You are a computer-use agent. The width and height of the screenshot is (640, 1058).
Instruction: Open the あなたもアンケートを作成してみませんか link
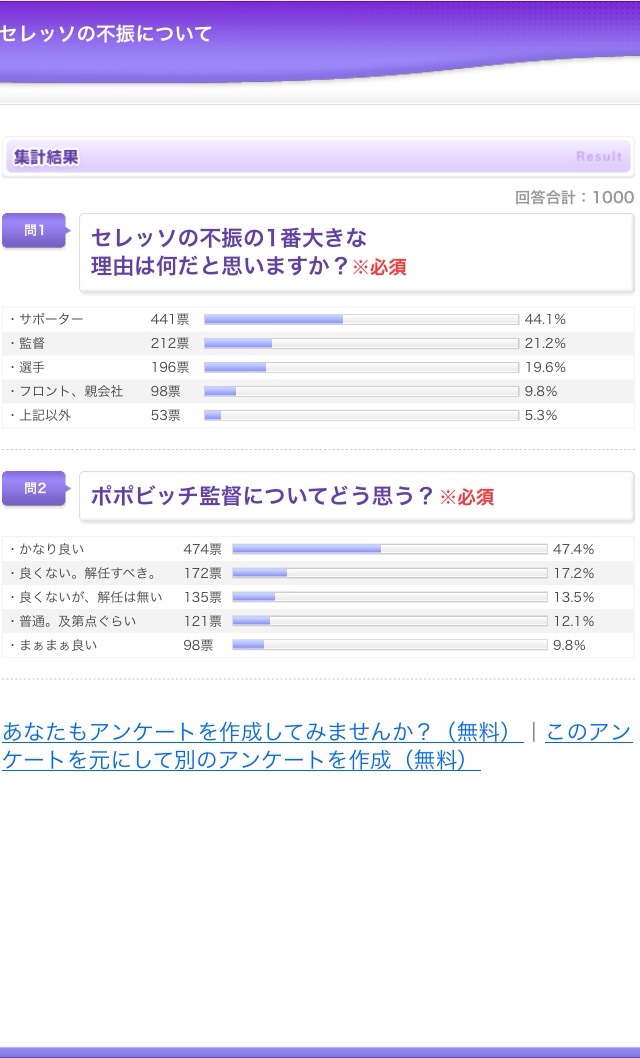coord(262,732)
